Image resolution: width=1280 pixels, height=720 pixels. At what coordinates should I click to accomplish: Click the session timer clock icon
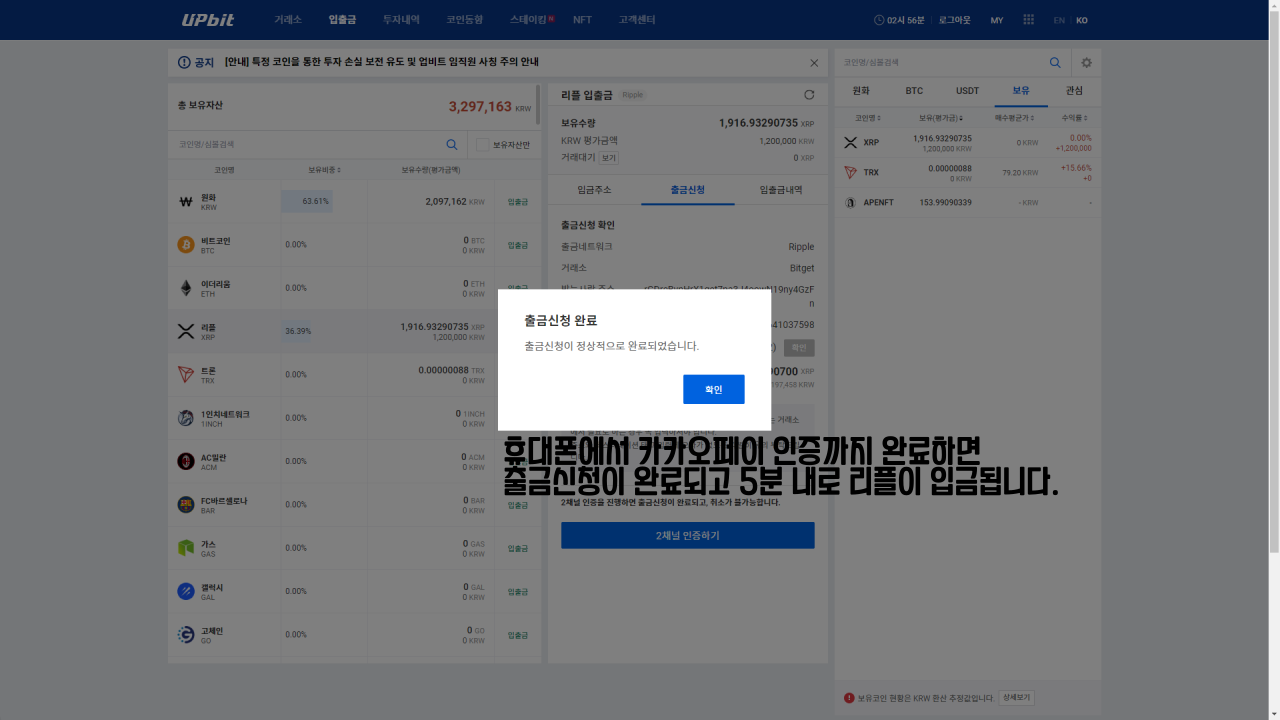(x=879, y=20)
